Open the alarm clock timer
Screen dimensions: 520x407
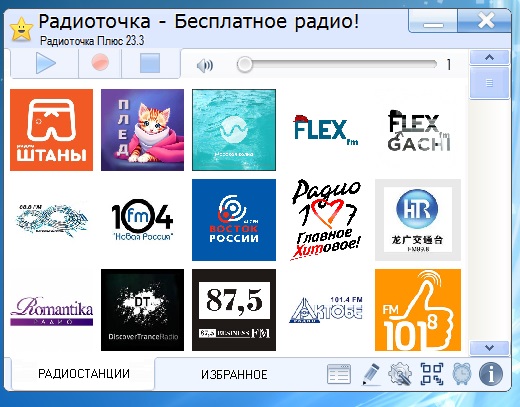pyautogui.click(x=462, y=374)
